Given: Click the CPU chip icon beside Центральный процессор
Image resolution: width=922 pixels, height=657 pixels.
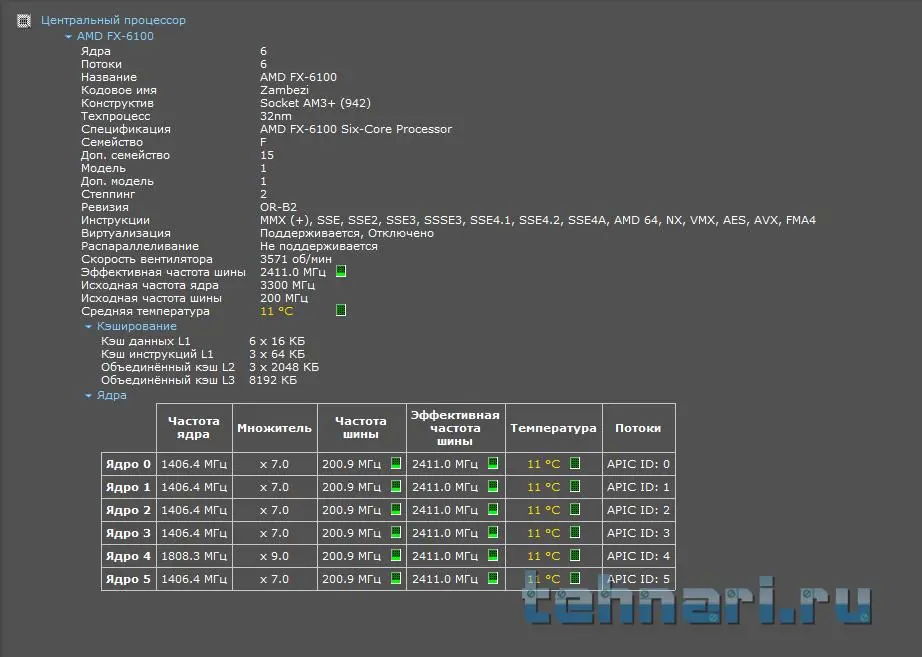Looking at the screenshot, I should point(24,20).
